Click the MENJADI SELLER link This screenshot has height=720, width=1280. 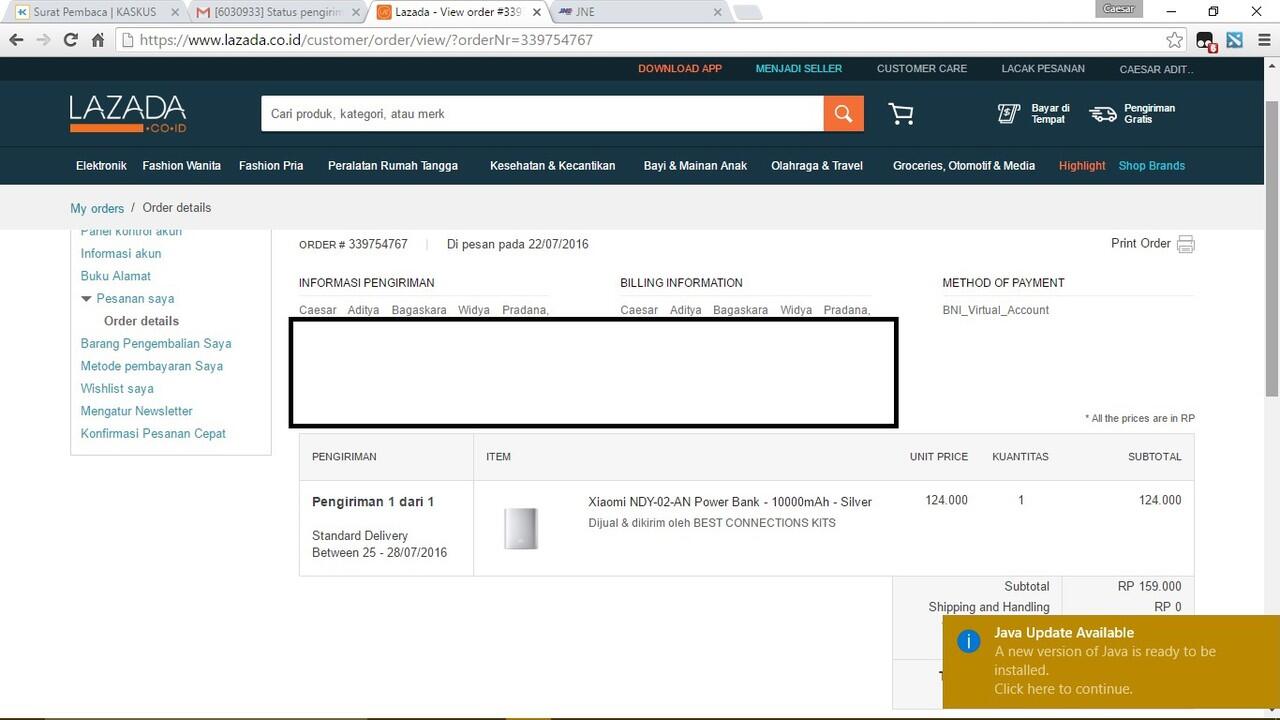(799, 69)
